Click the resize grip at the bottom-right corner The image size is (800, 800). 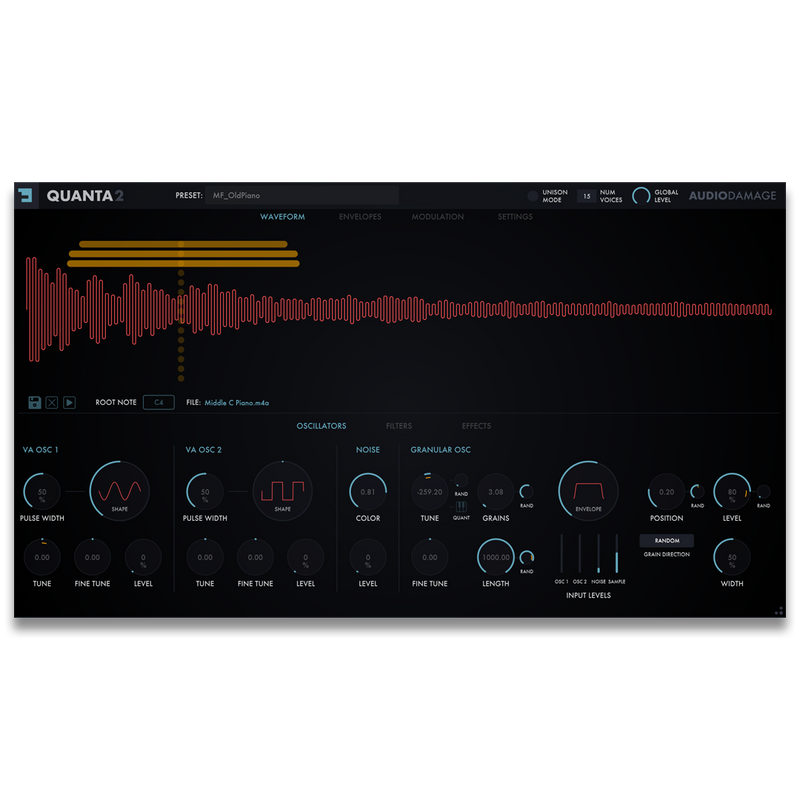[778, 611]
